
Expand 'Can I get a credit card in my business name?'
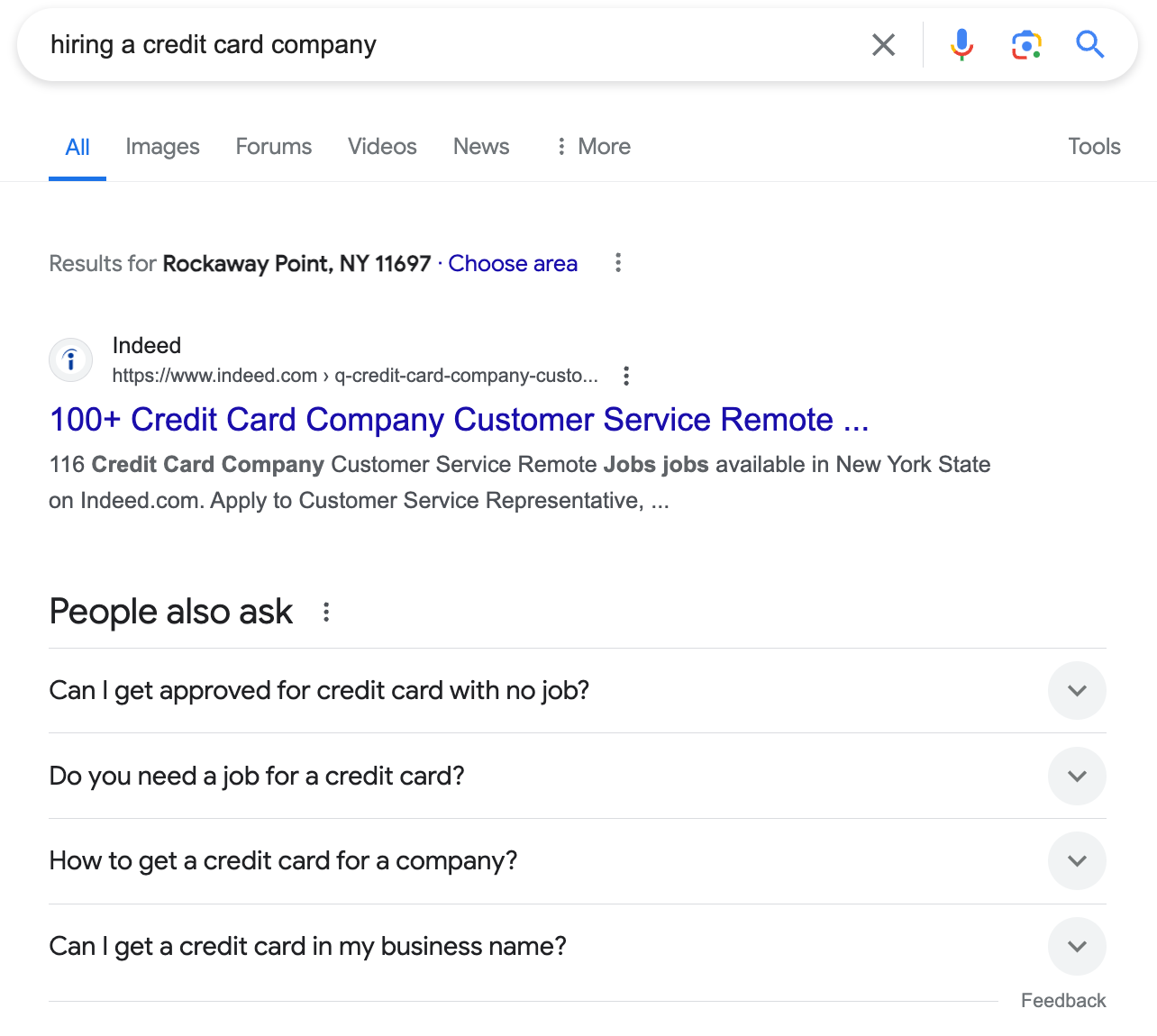pyautogui.click(x=1077, y=946)
